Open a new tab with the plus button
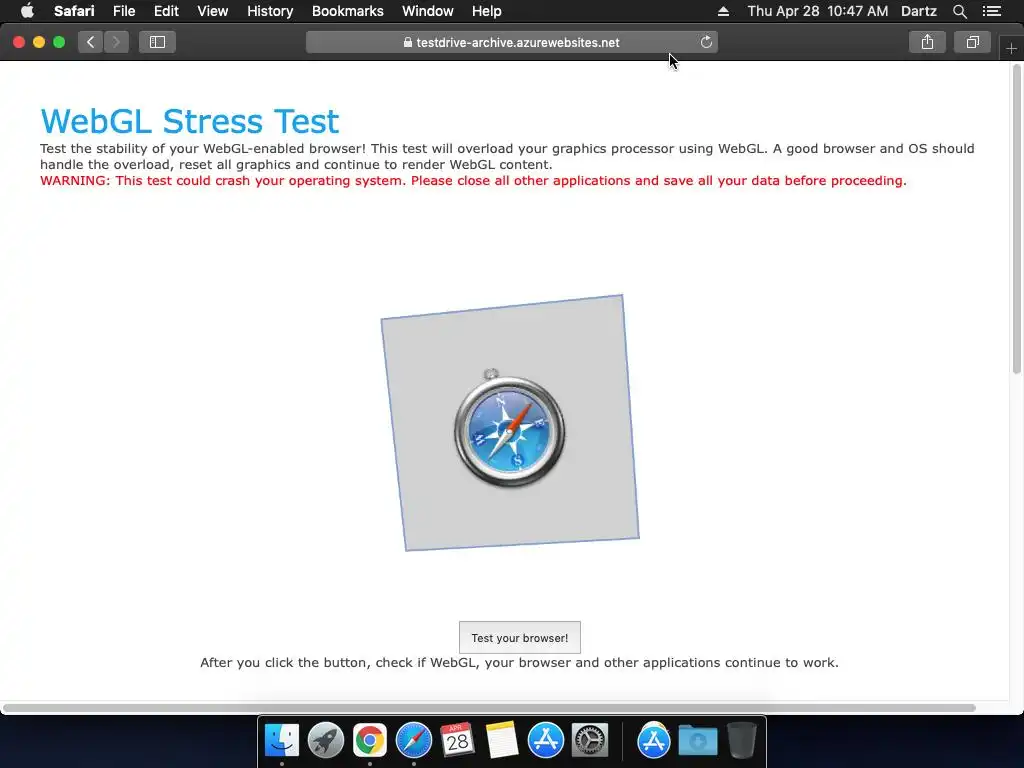Image resolution: width=1024 pixels, height=768 pixels. coord(1011,49)
